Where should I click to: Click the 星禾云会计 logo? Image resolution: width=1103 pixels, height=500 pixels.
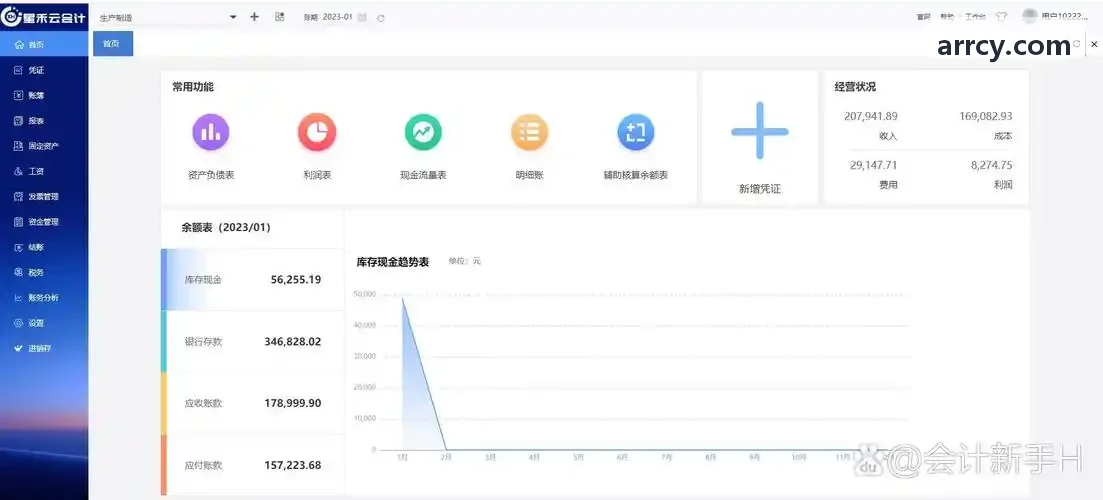pos(44,18)
